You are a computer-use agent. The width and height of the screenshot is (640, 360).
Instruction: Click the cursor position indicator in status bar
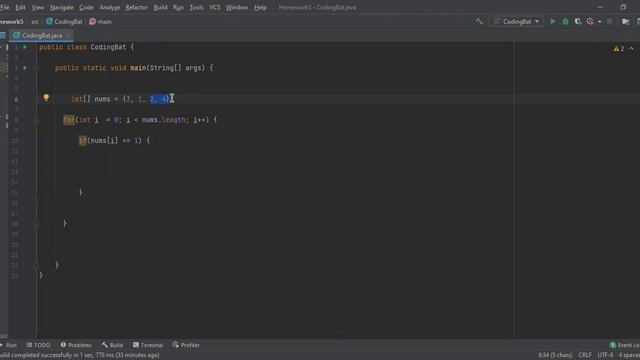(x=555, y=355)
